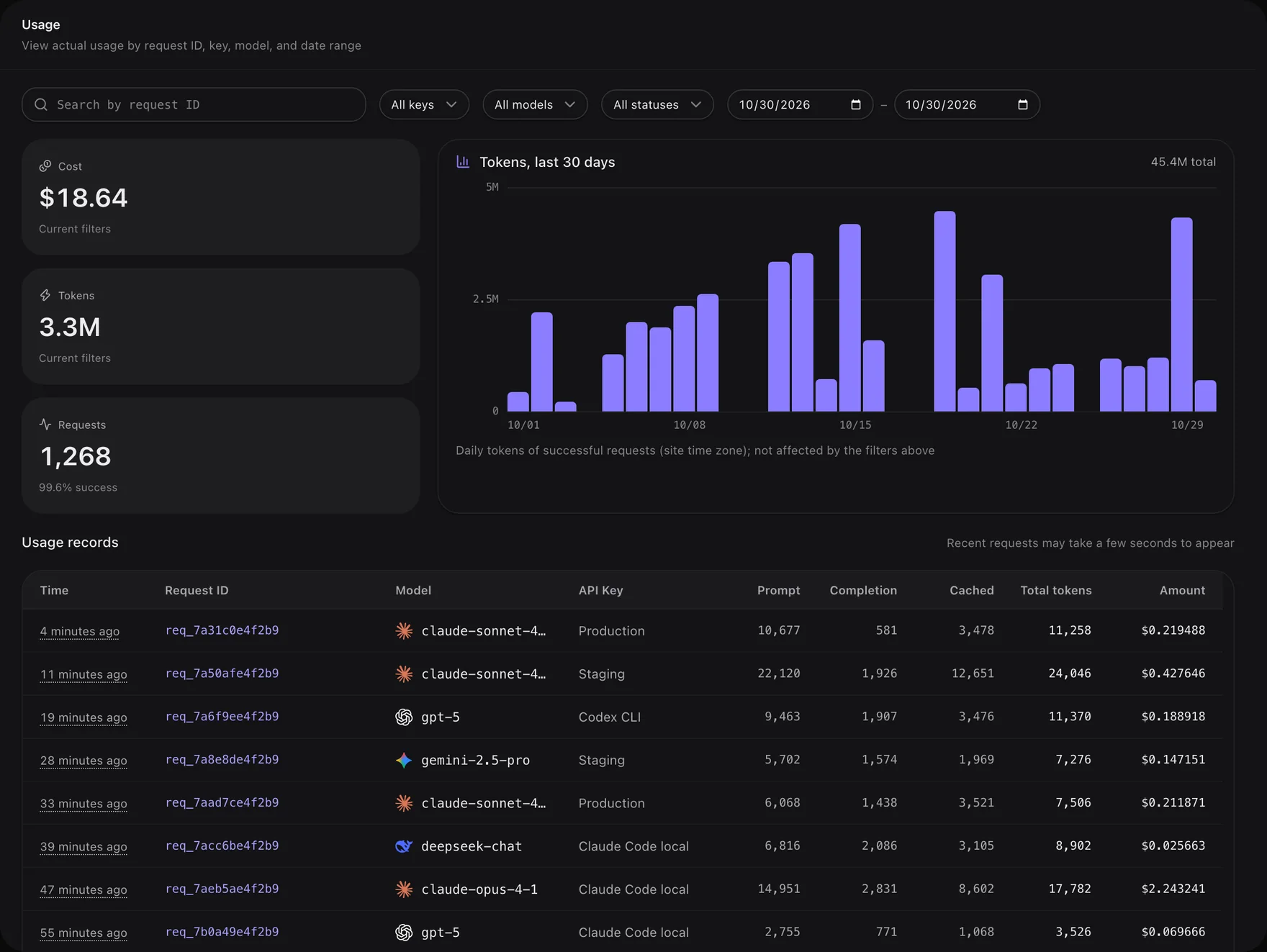Click Claude icon in req_7a50afe4f2b9 row

pos(404,674)
